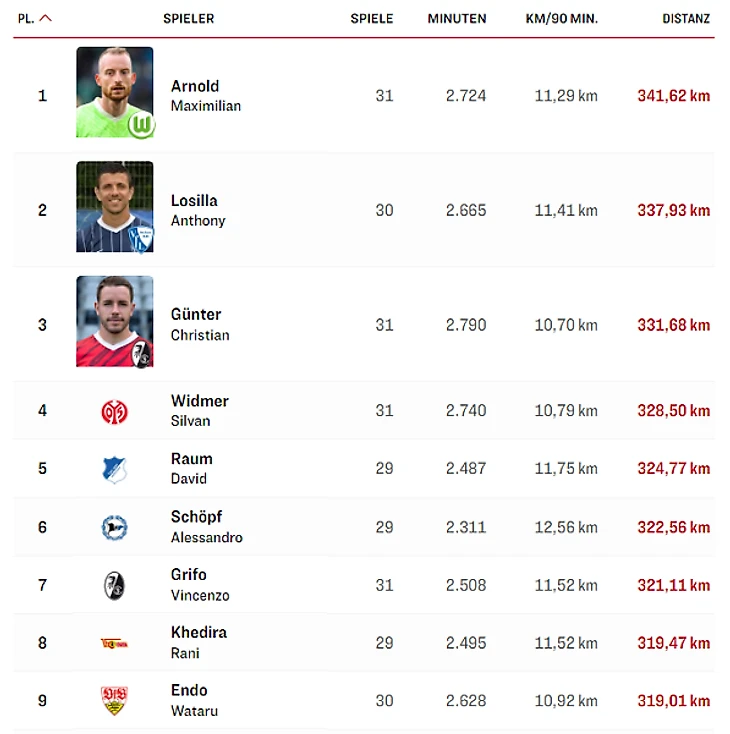Viewport: 730px width, 734px height.
Task: Sort by Distanz column header
Action: pyautogui.click(x=686, y=18)
